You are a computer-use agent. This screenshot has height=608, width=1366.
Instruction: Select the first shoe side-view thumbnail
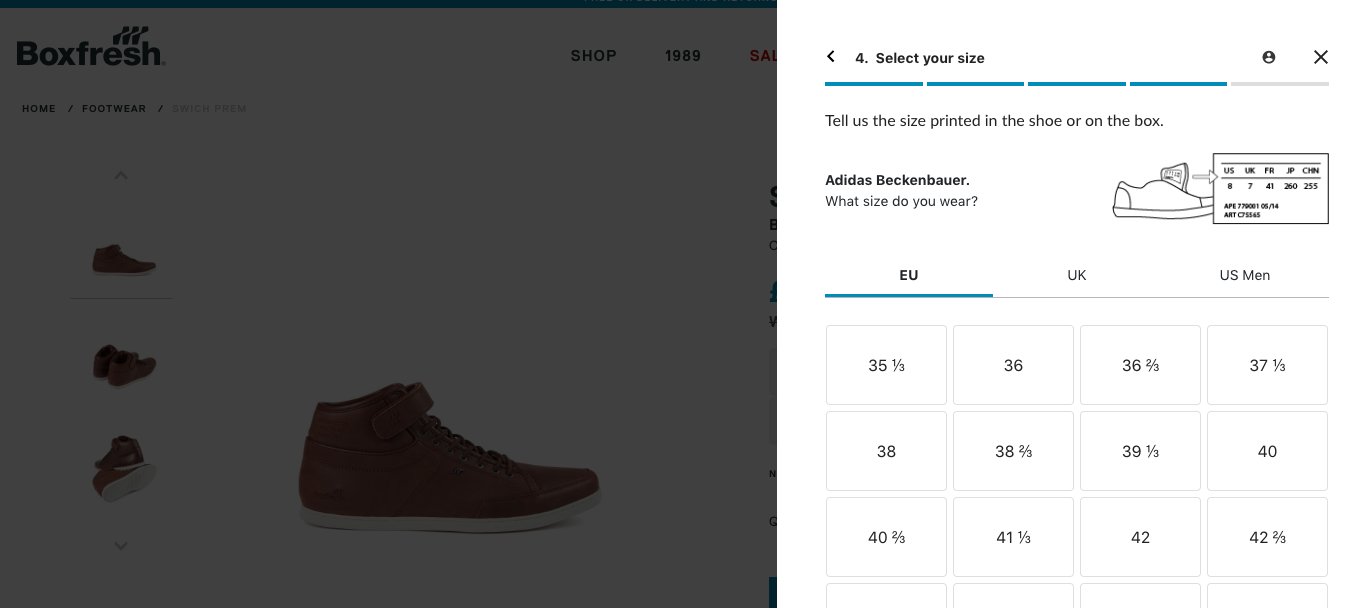coord(123,259)
